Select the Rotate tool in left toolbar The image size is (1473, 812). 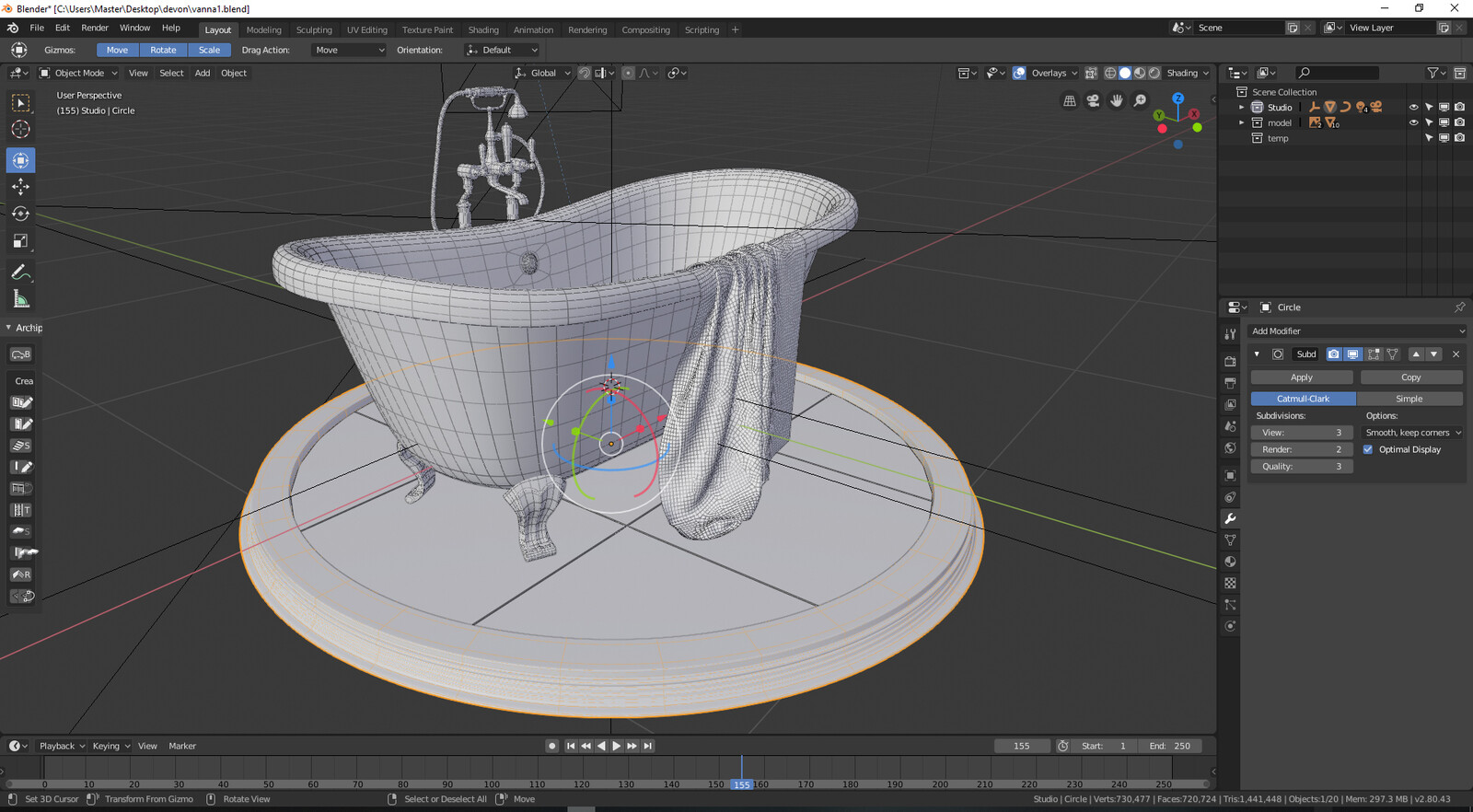(20, 214)
